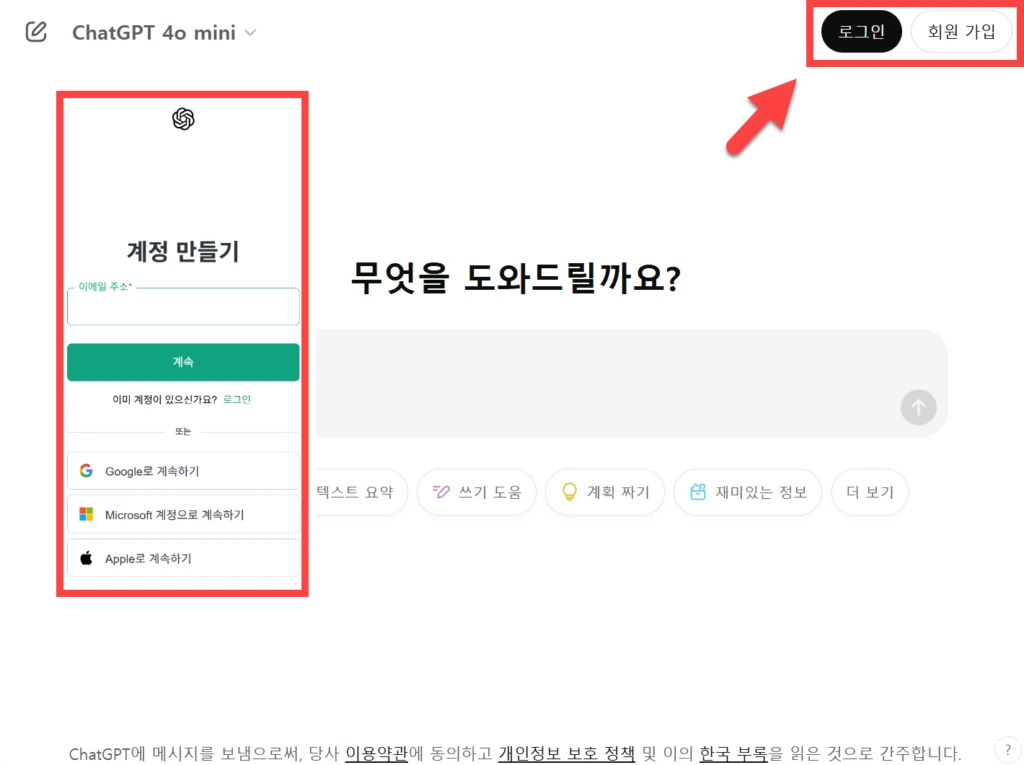The image size is (1024, 765).
Task: Choose Google로 계속하기
Action: click(x=184, y=471)
